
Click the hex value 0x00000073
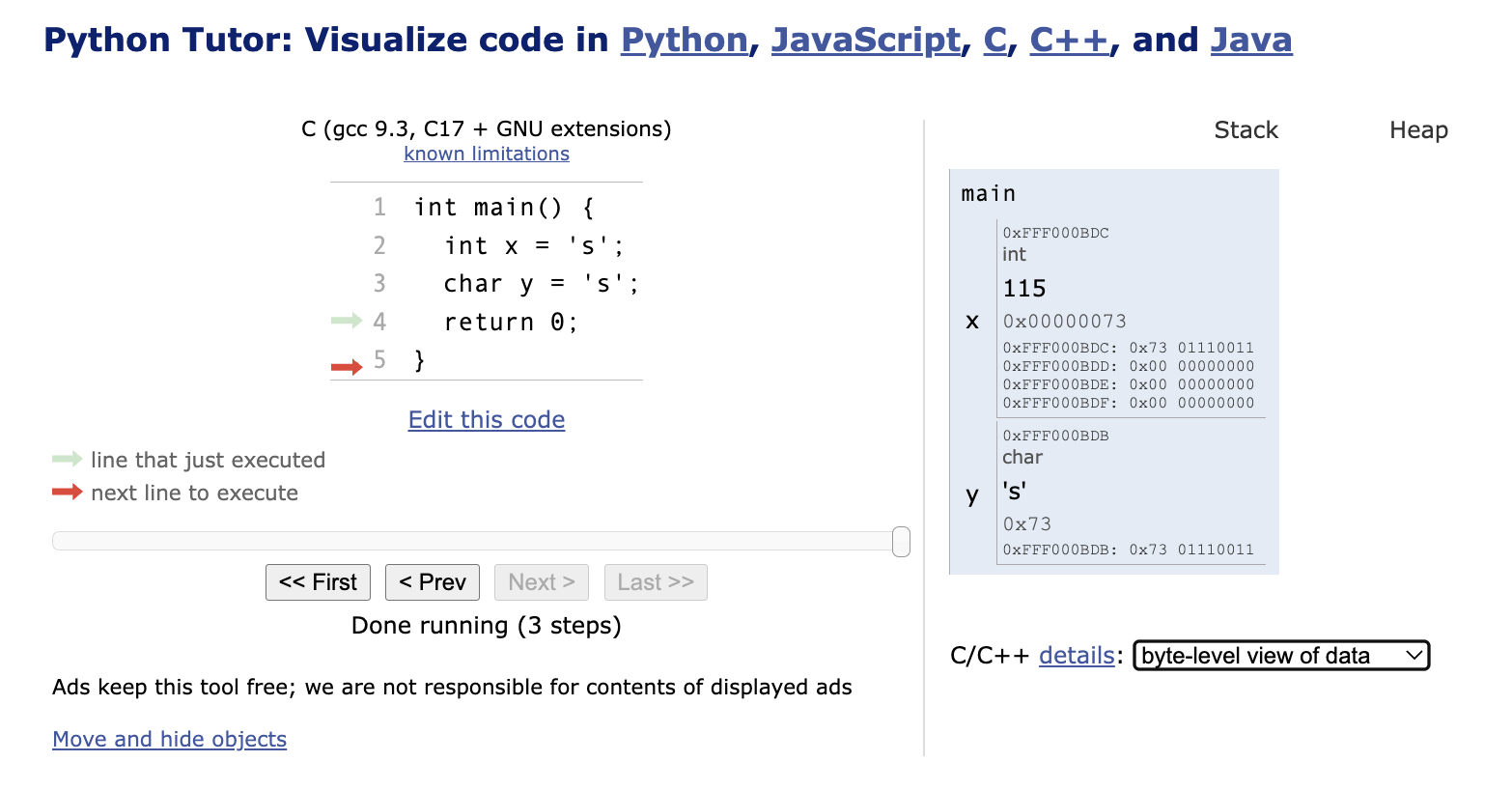(1065, 322)
